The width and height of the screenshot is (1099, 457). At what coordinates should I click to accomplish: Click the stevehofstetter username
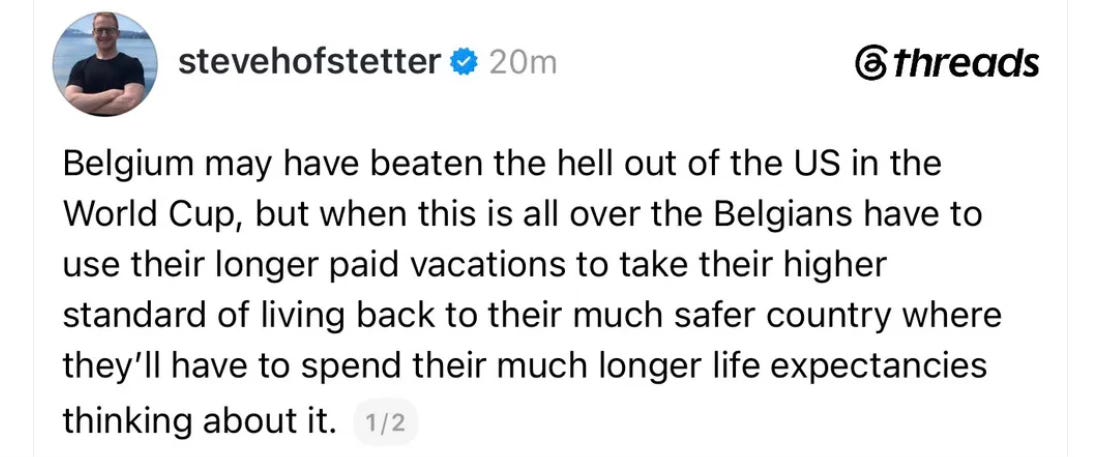click(x=310, y=62)
